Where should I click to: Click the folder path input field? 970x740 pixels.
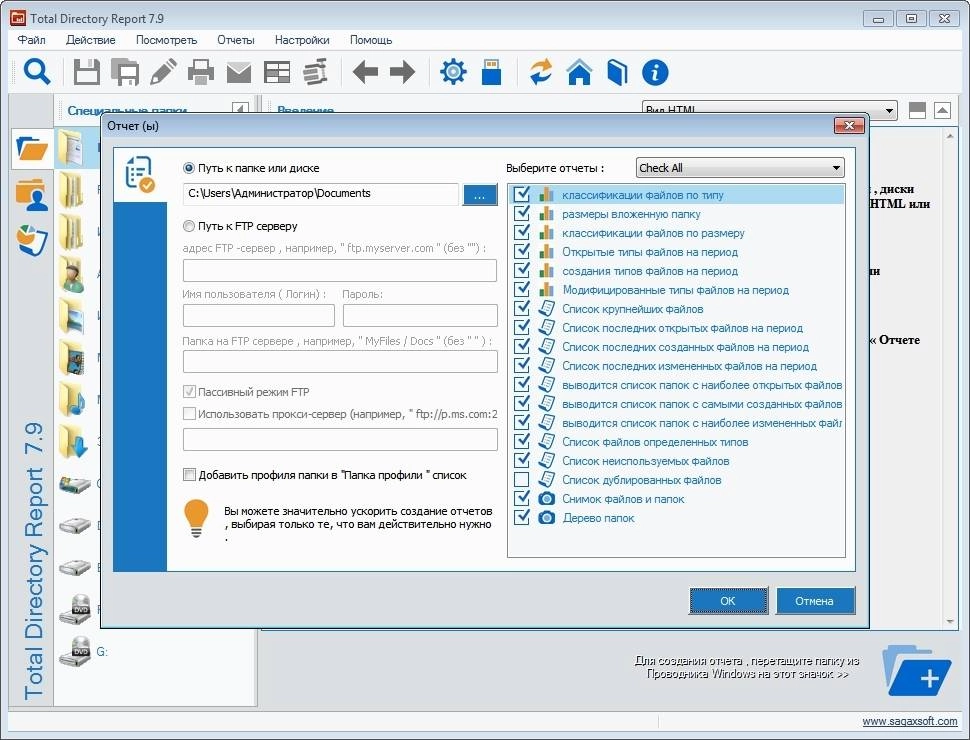pyautogui.click(x=320, y=194)
